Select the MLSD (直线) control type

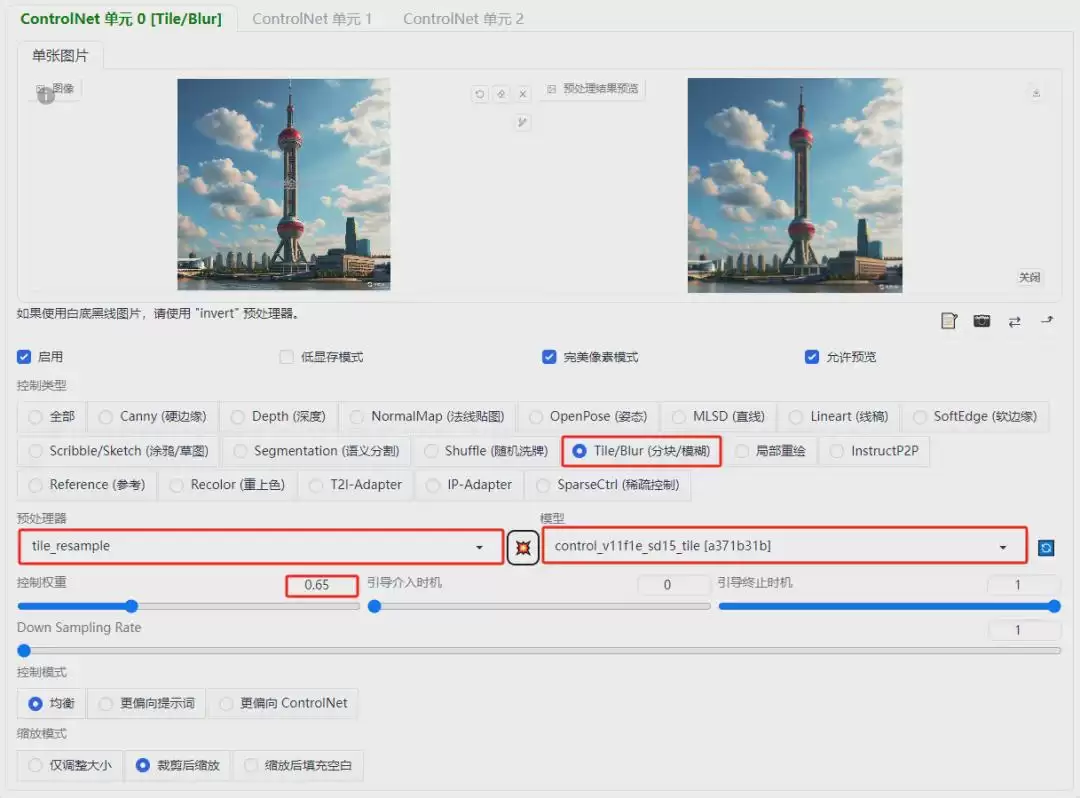(718, 417)
